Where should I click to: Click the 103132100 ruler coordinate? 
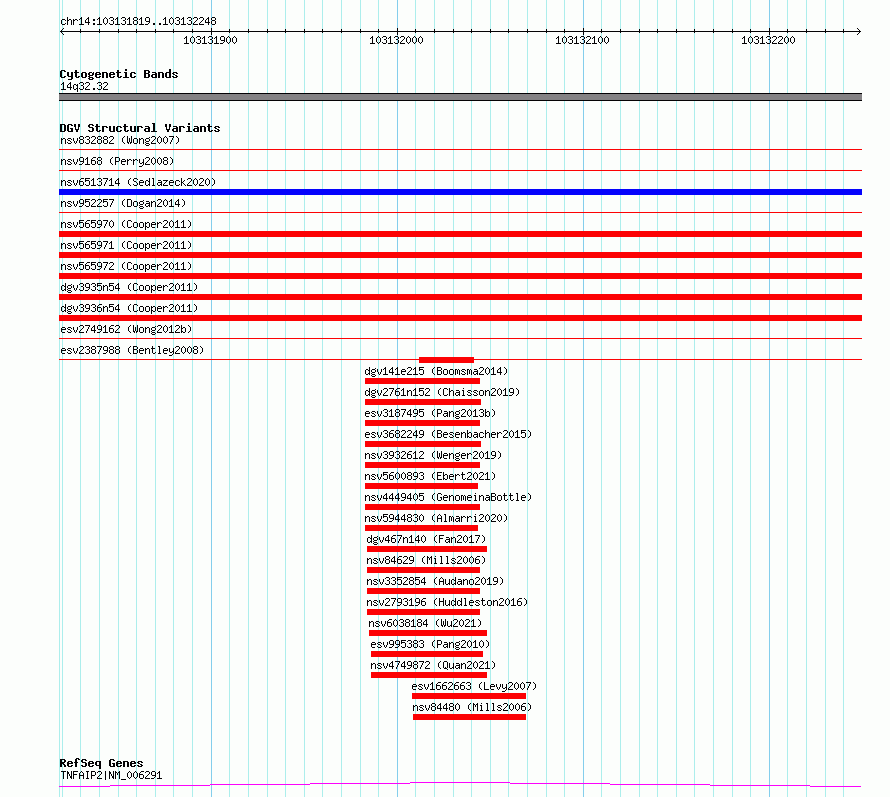pyautogui.click(x=582, y=40)
